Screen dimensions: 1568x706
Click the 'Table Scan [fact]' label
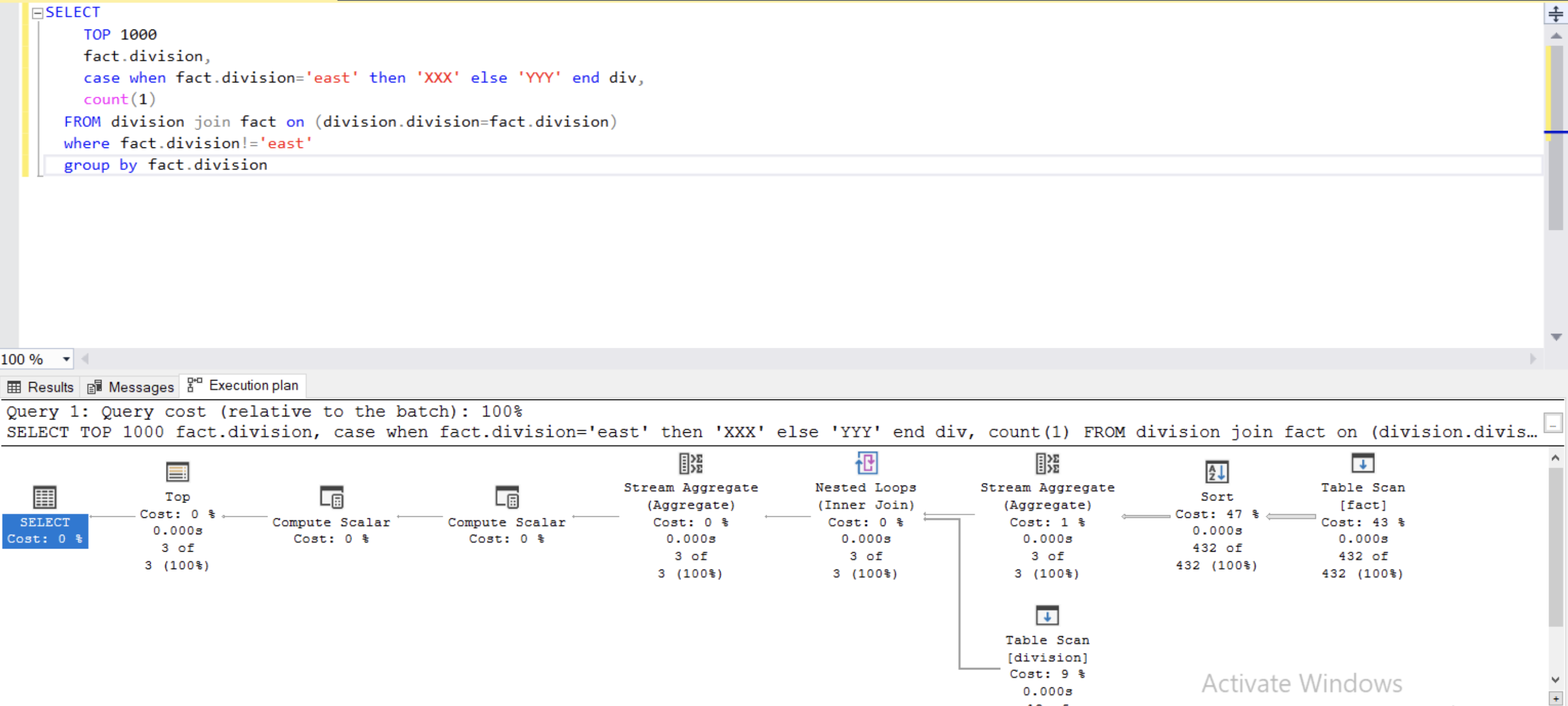tap(1363, 496)
